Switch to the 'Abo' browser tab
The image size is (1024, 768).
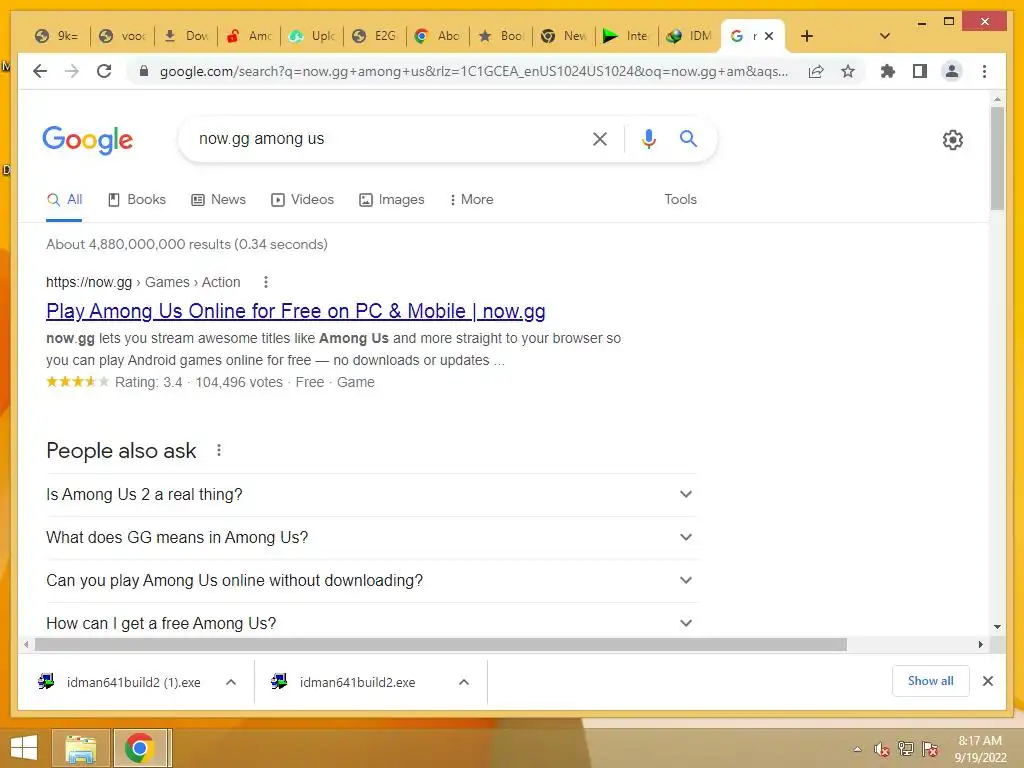point(439,36)
